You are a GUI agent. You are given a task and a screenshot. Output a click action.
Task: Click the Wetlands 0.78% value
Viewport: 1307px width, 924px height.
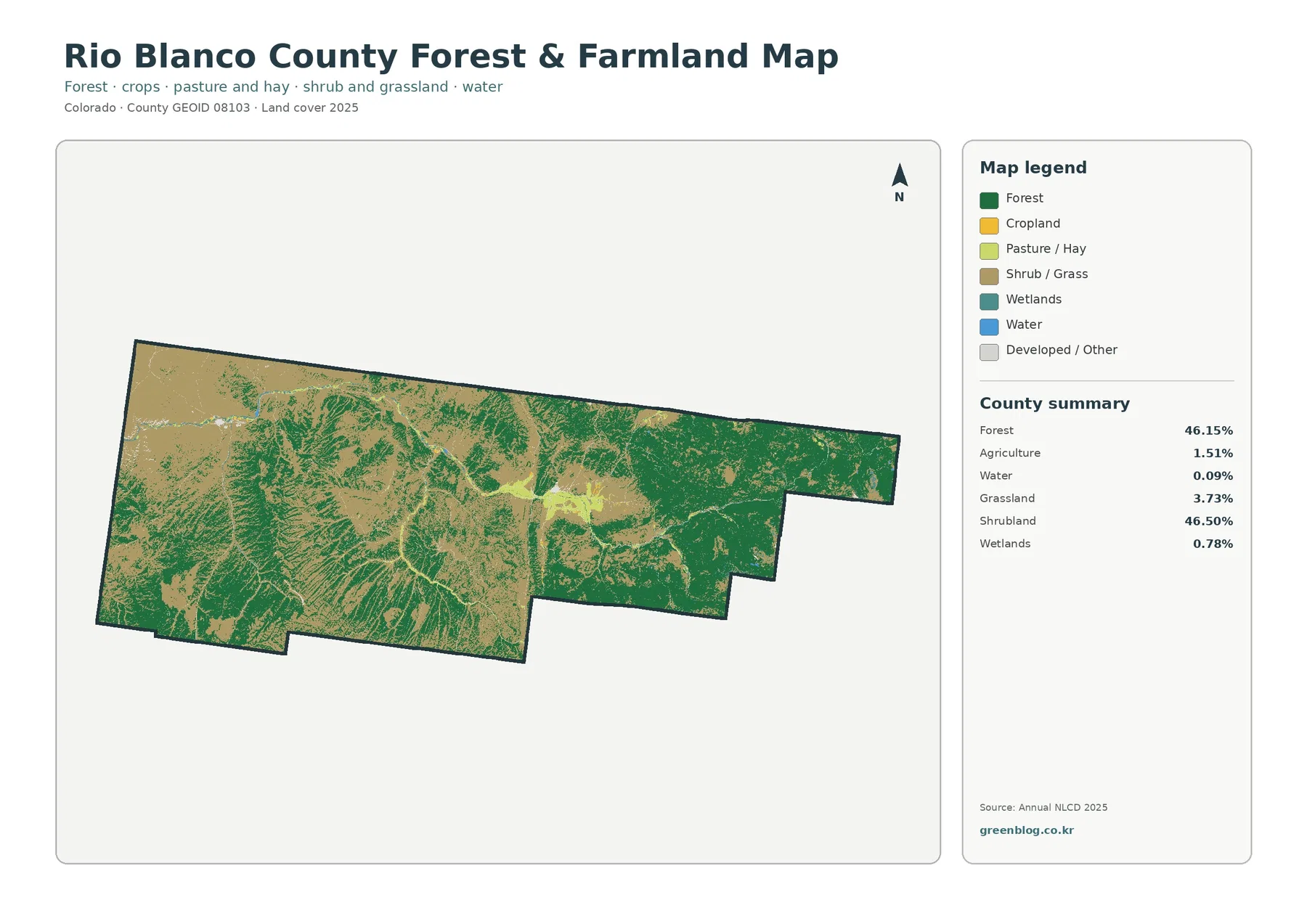click(1213, 544)
